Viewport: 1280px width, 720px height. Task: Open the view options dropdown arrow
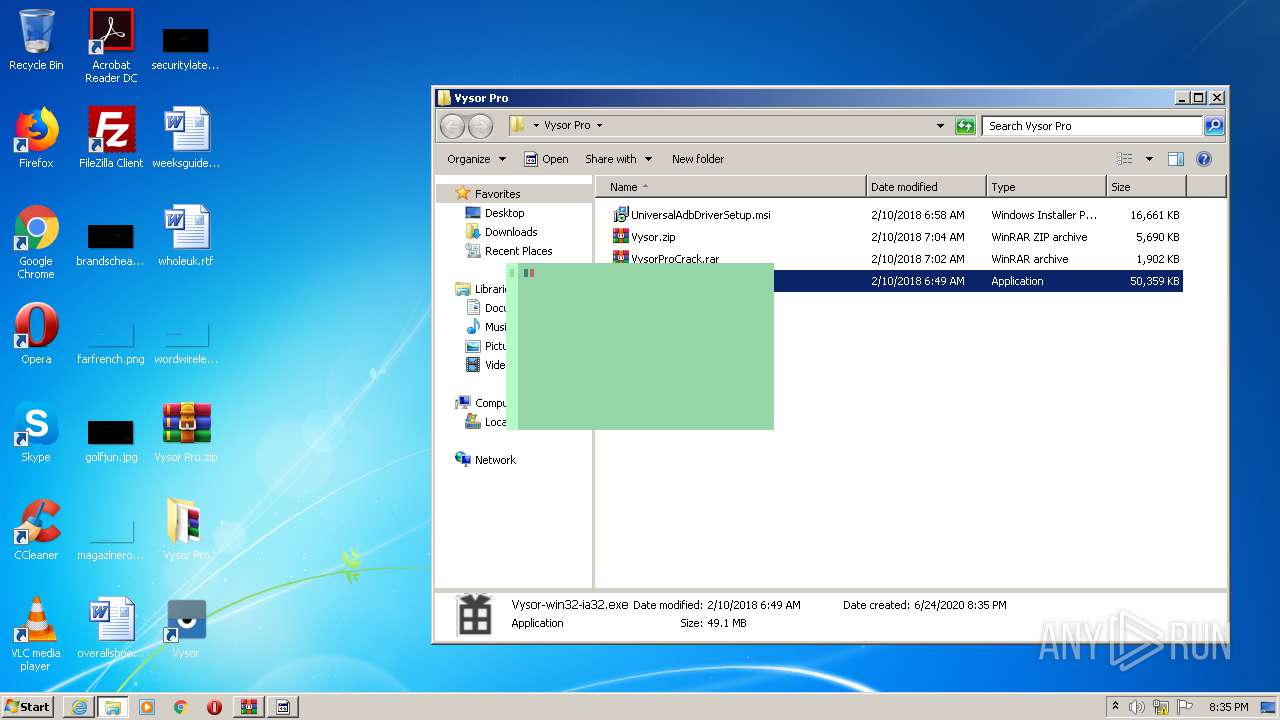point(1149,159)
